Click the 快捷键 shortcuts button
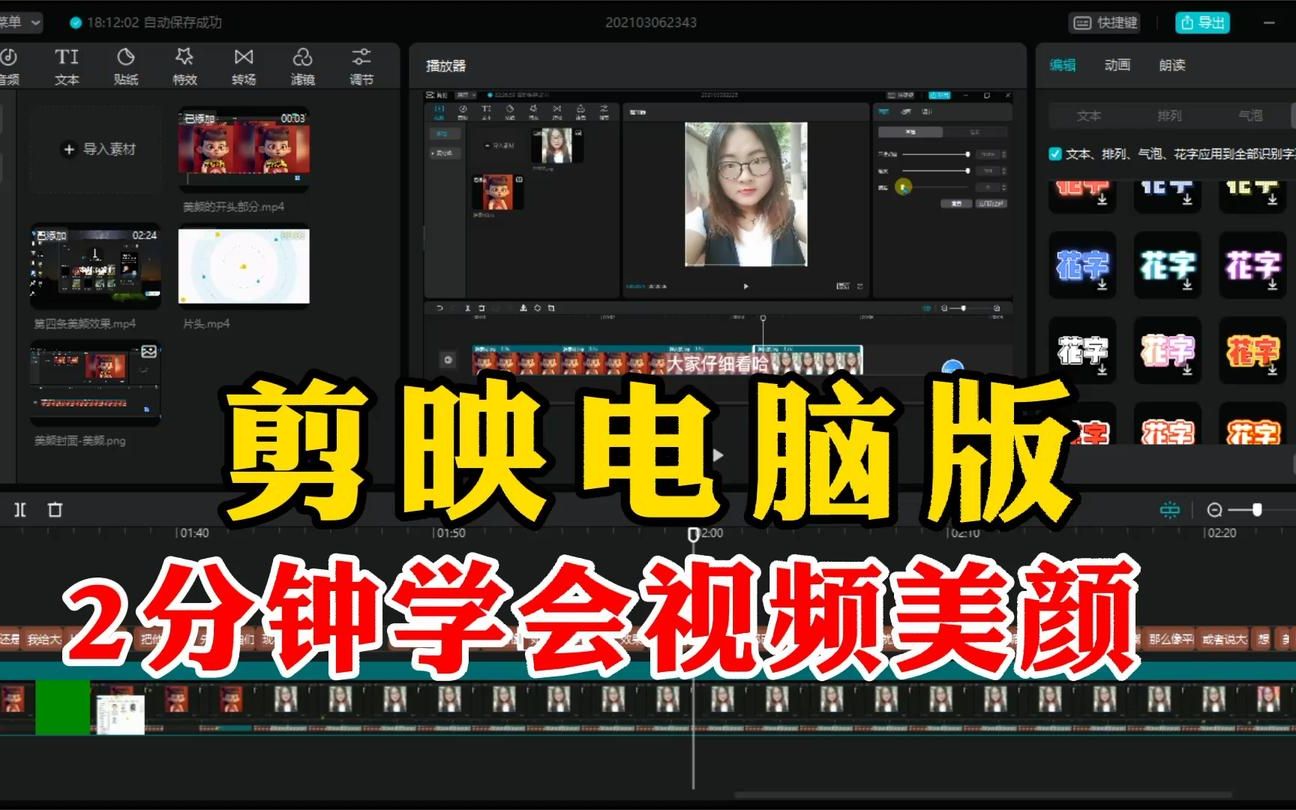The width and height of the screenshot is (1296, 810). pos(1105,22)
